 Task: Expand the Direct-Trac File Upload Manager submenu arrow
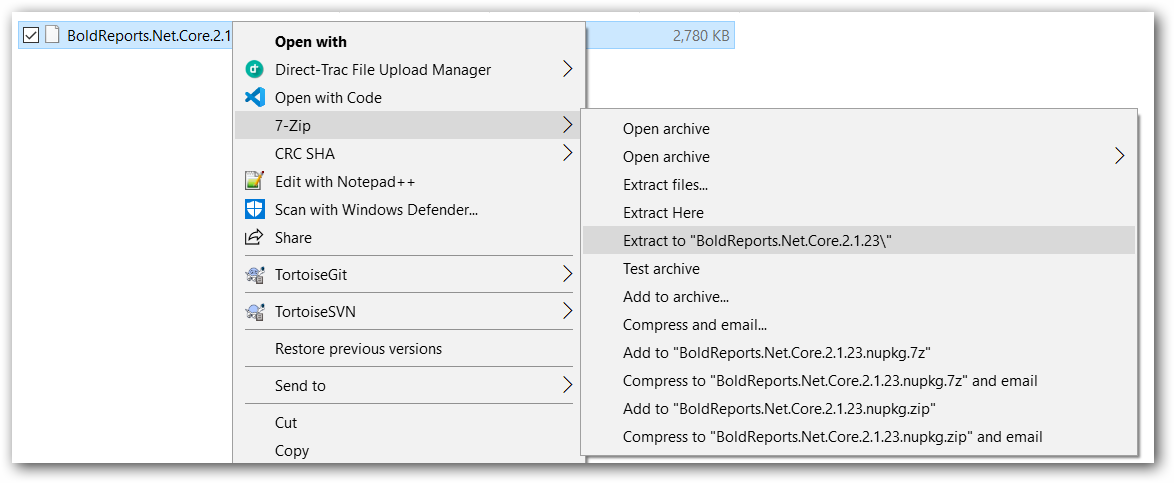pyautogui.click(x=568, y=70)
